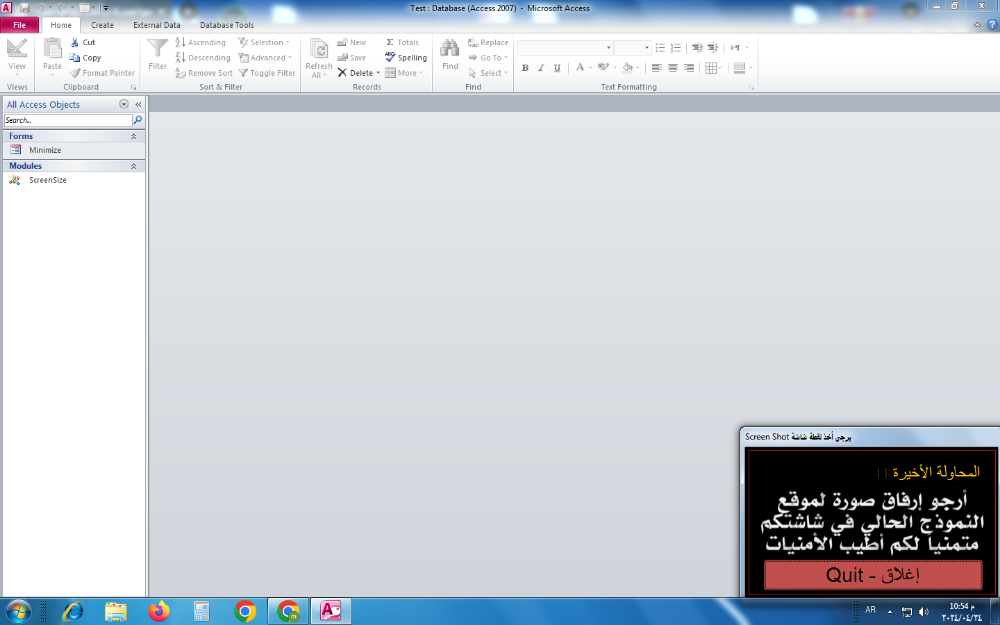This screenshot has height=625, width=1000.
Task: Align text left
Action: pos(656,68)
